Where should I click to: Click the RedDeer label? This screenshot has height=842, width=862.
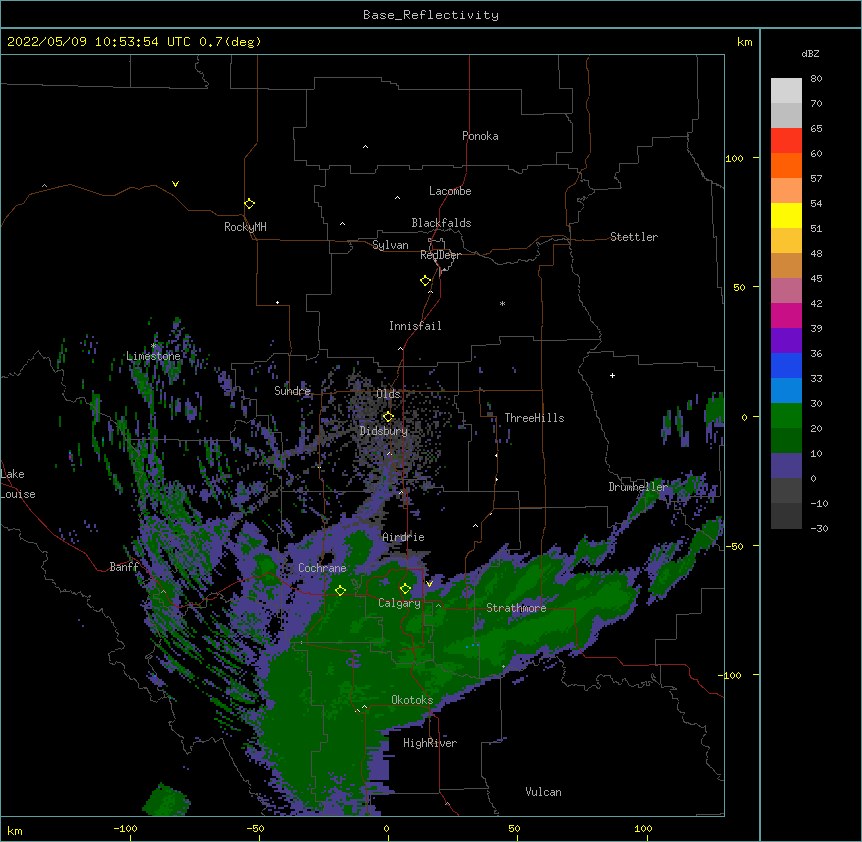point(440,255)
